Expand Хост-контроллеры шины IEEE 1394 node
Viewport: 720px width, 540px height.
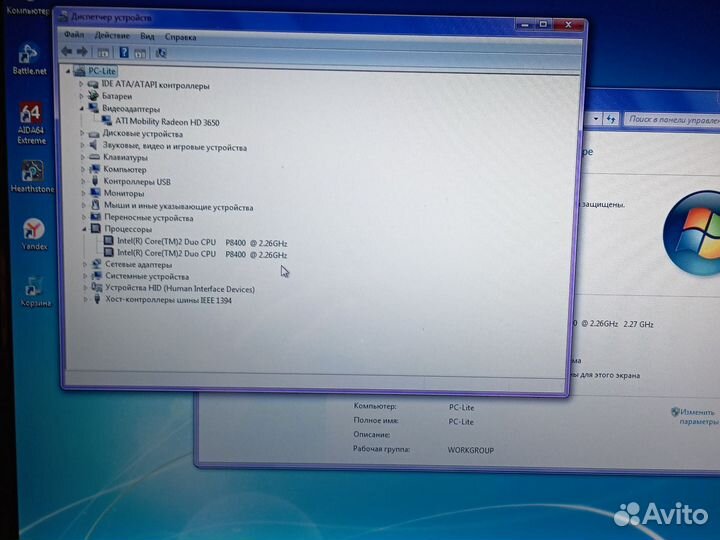coord(85,299)
